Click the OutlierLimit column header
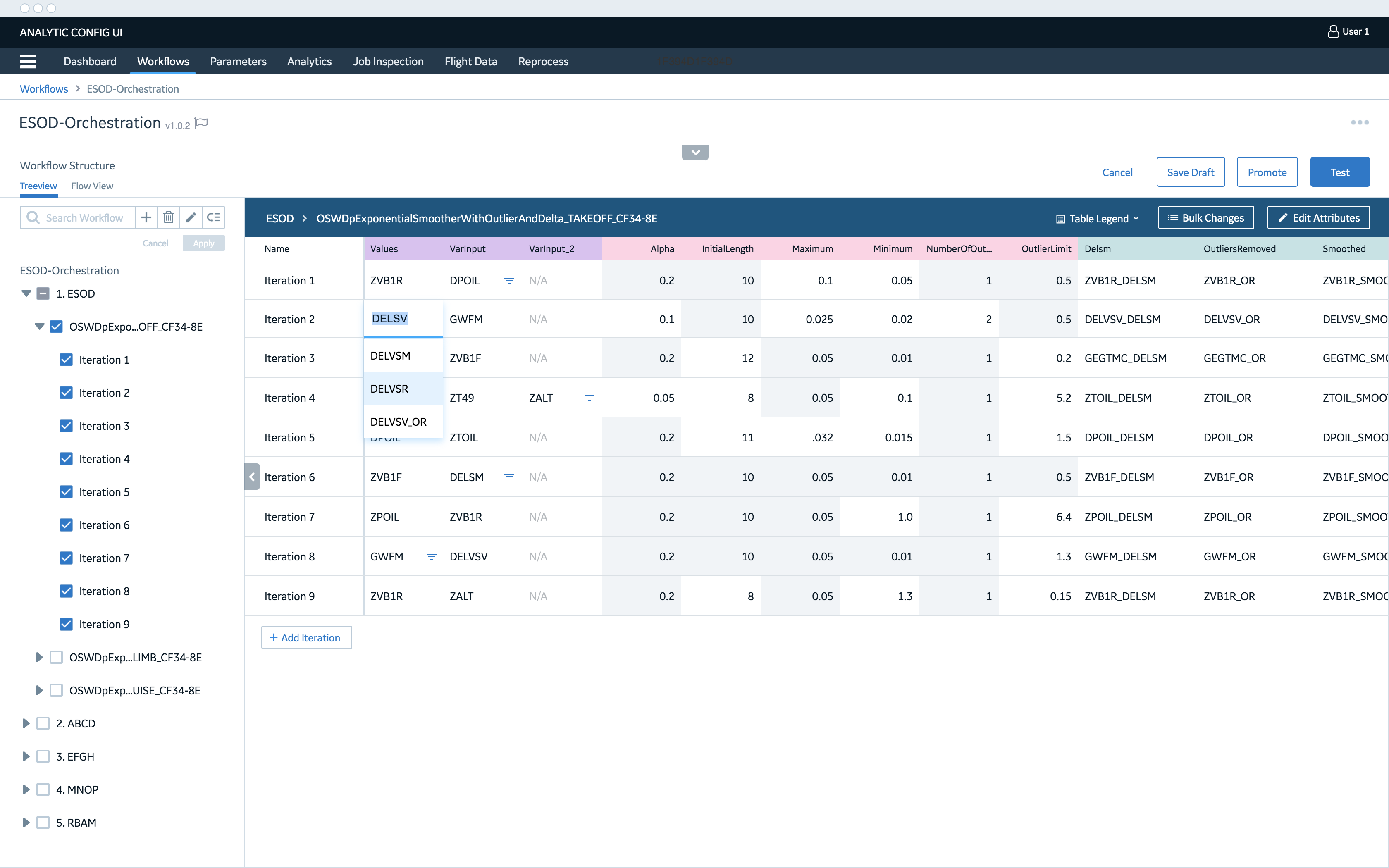This screenshot has height=868, width=1389. 1046,248
